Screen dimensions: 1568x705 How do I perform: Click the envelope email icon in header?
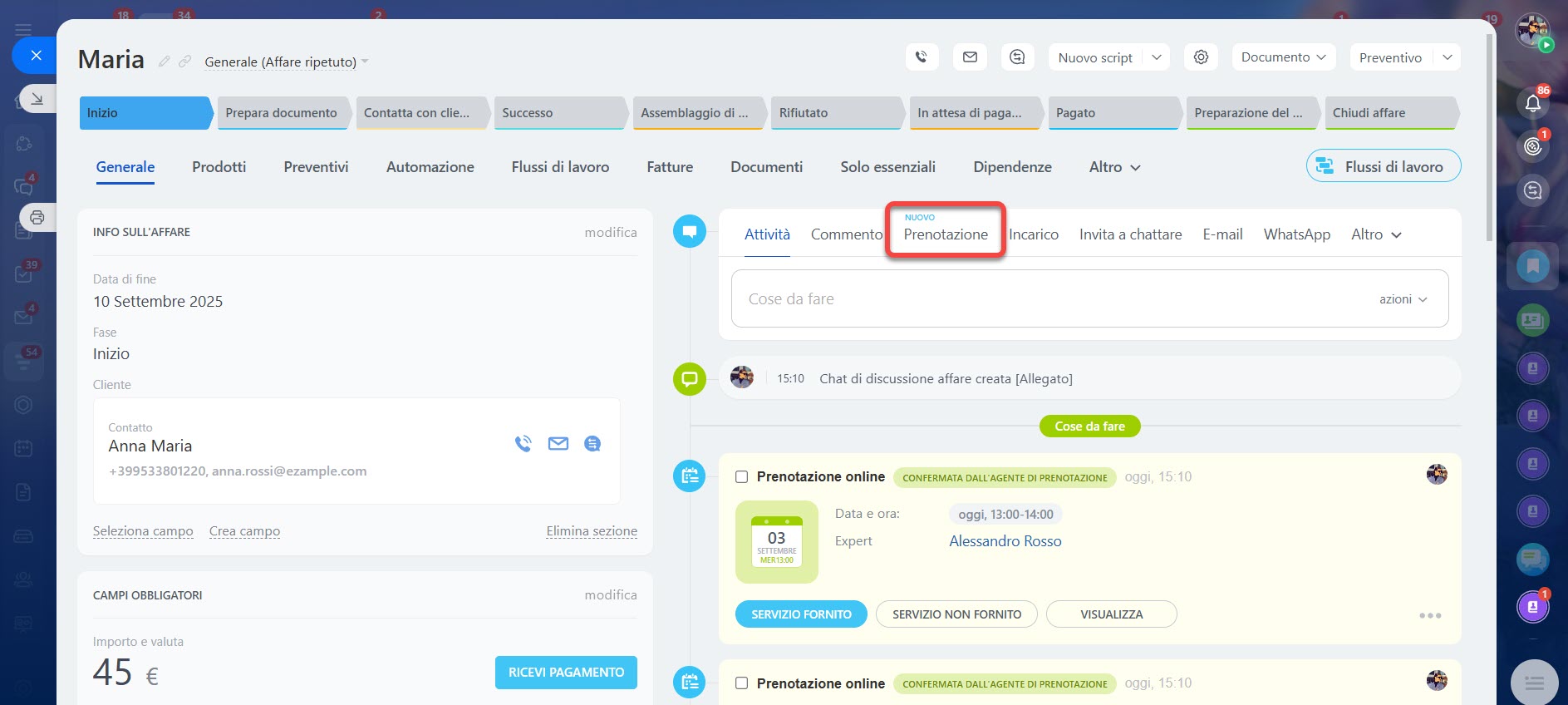coord(970,57)
